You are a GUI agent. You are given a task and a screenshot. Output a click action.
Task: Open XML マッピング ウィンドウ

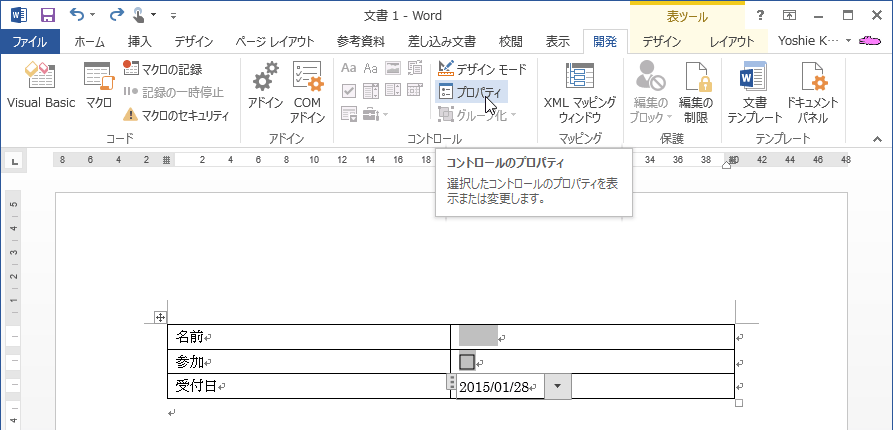[580, 93]
